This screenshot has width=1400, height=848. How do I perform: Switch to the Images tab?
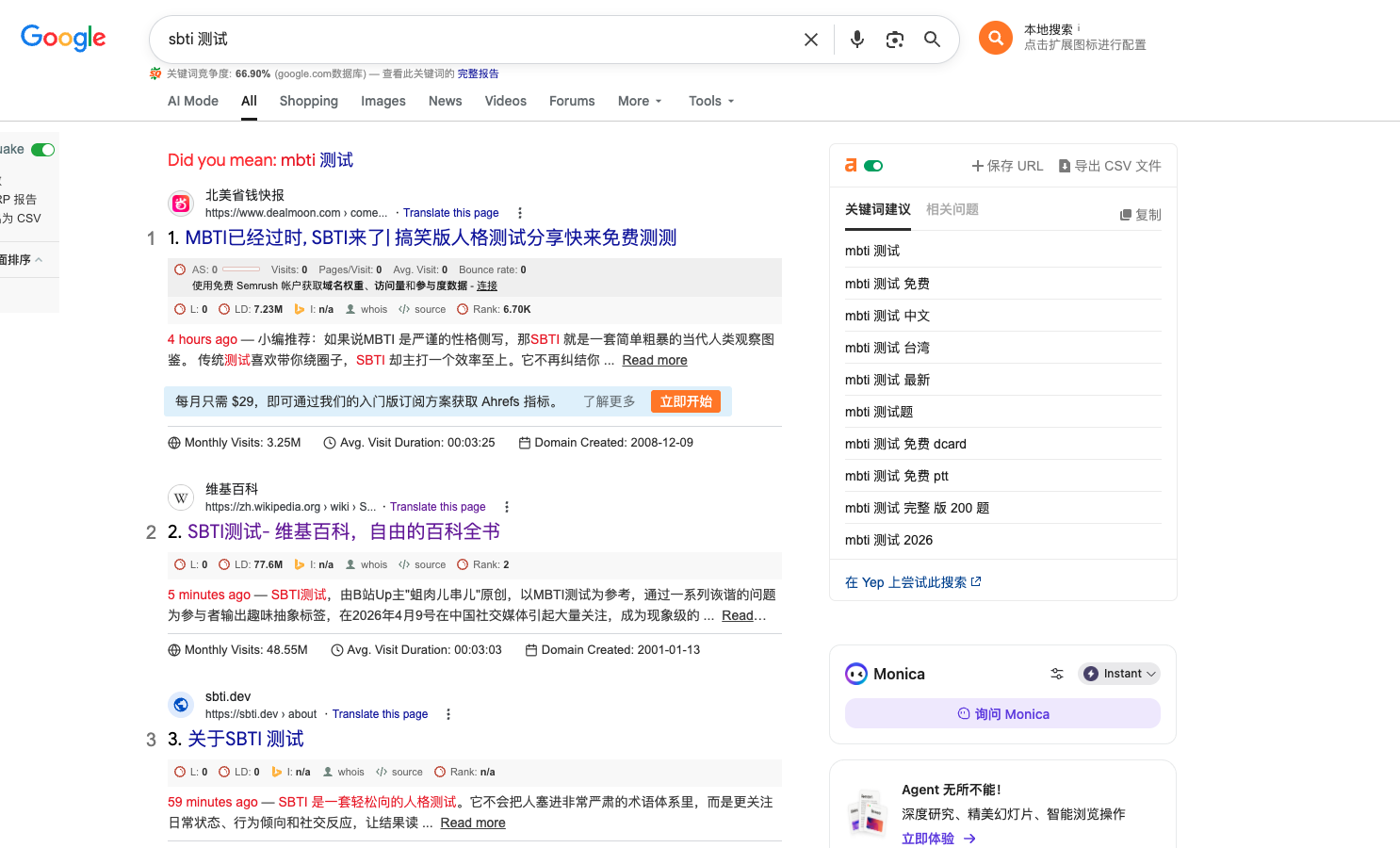tap(383, 101)
